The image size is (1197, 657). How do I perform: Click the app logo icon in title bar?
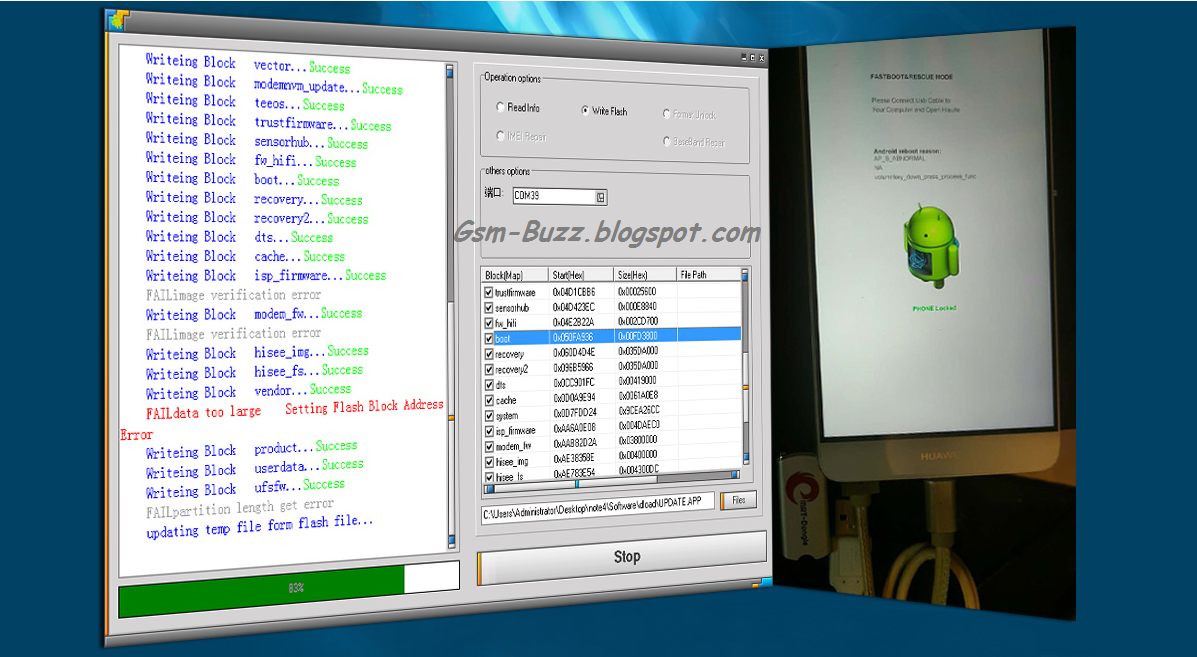click(x=118, y=19)
